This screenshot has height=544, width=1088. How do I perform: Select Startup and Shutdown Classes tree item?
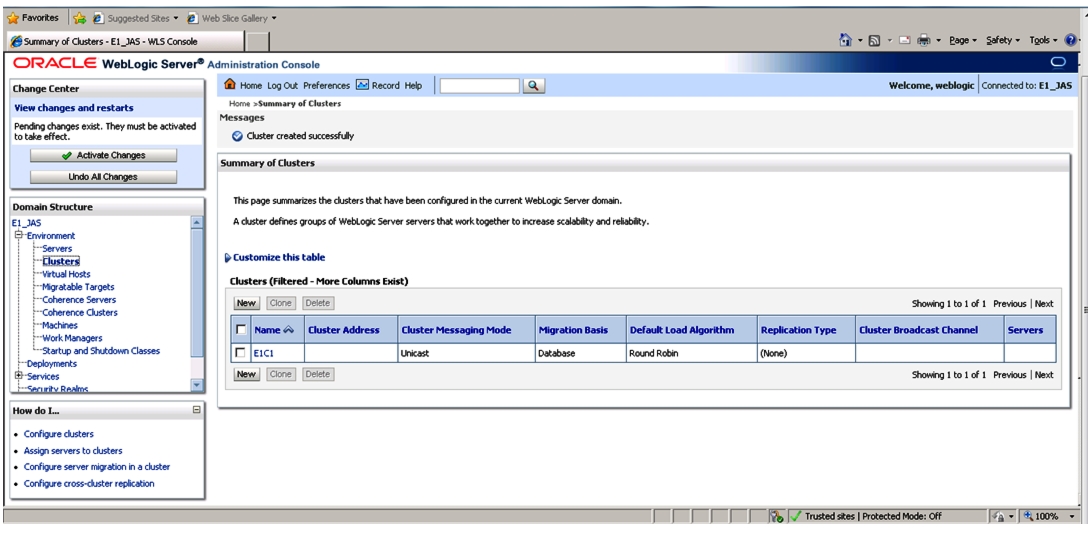click(101, 350)
